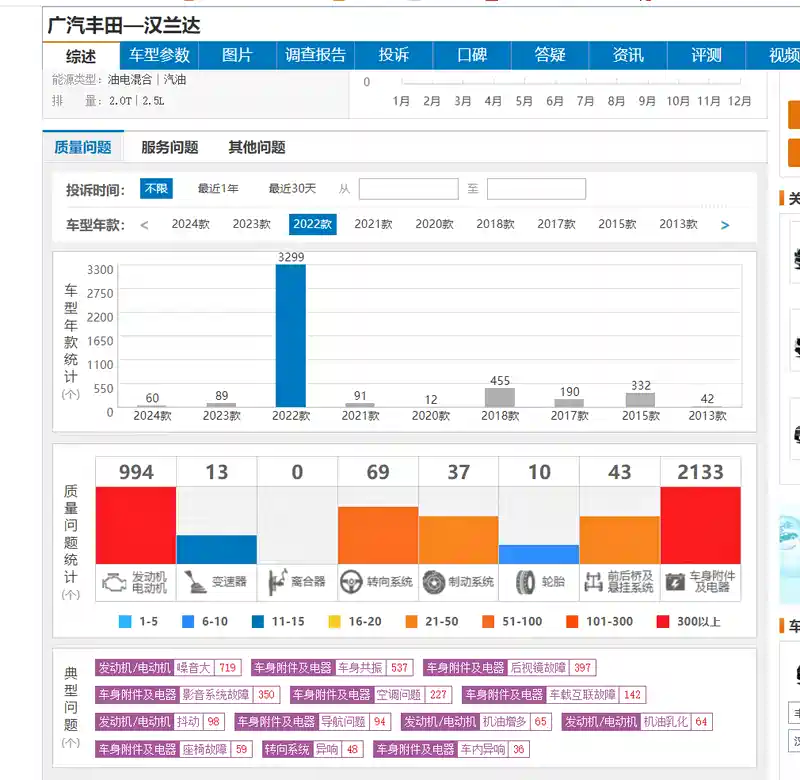Go to previous model years arrow
The height and width of the screenshot is (780, 800).
144,225
